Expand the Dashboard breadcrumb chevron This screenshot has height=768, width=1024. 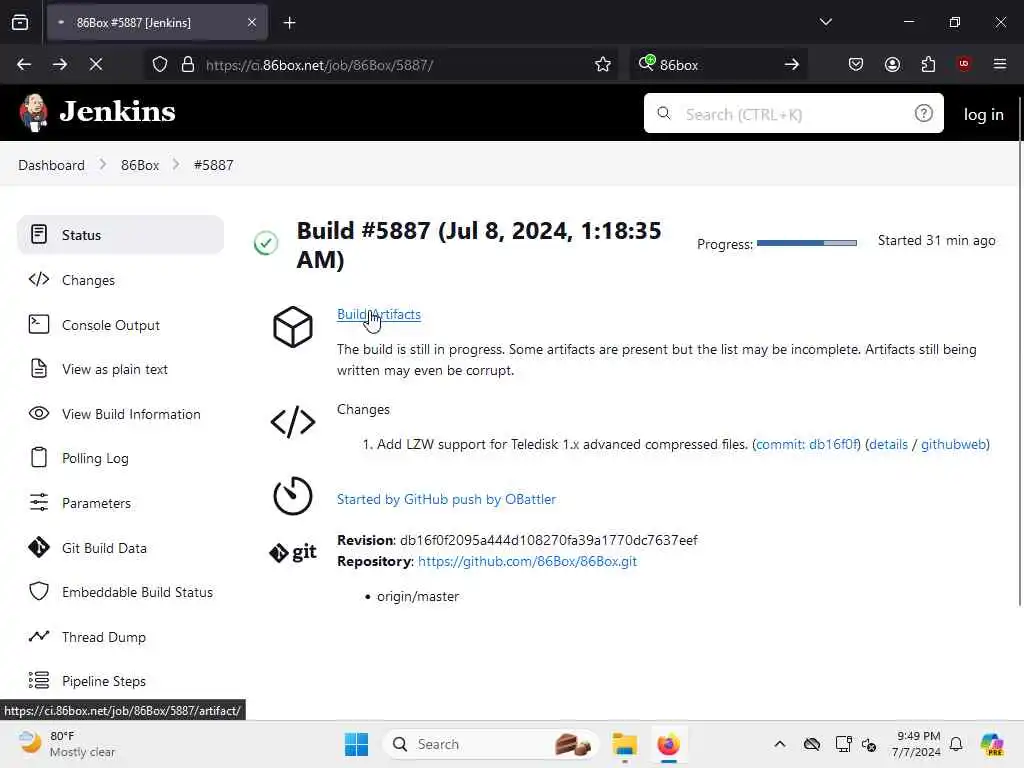pos(103,165)
